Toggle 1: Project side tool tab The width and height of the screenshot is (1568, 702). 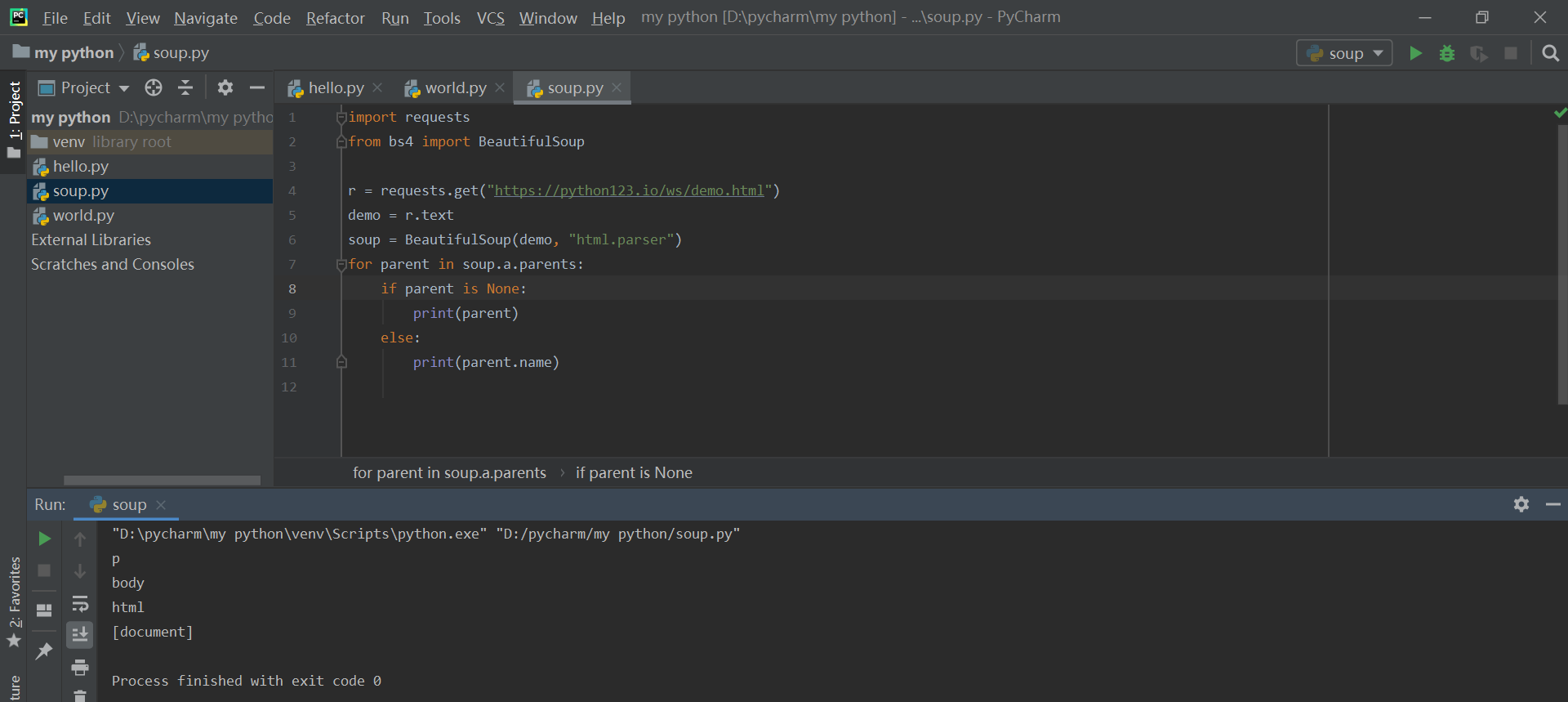(x=14, y=121)
